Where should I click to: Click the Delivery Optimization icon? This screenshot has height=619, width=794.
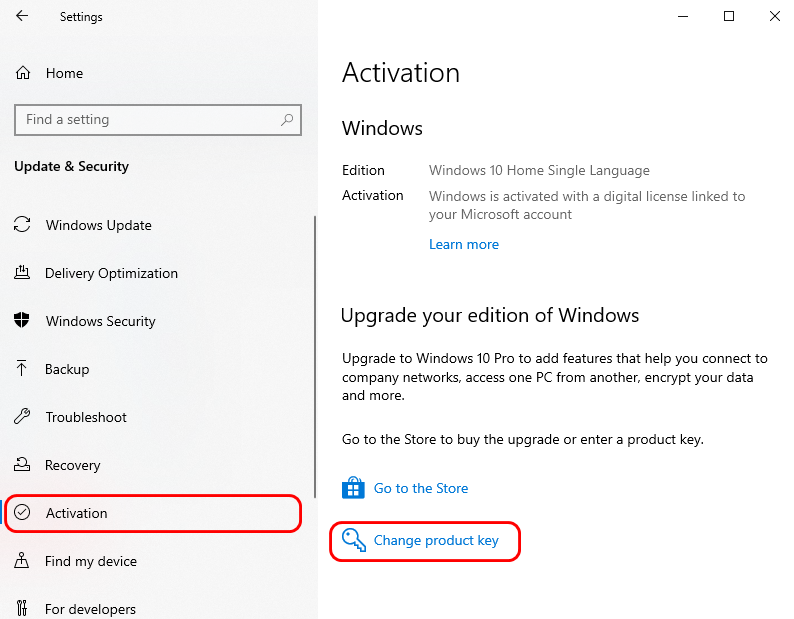(22, 273)
